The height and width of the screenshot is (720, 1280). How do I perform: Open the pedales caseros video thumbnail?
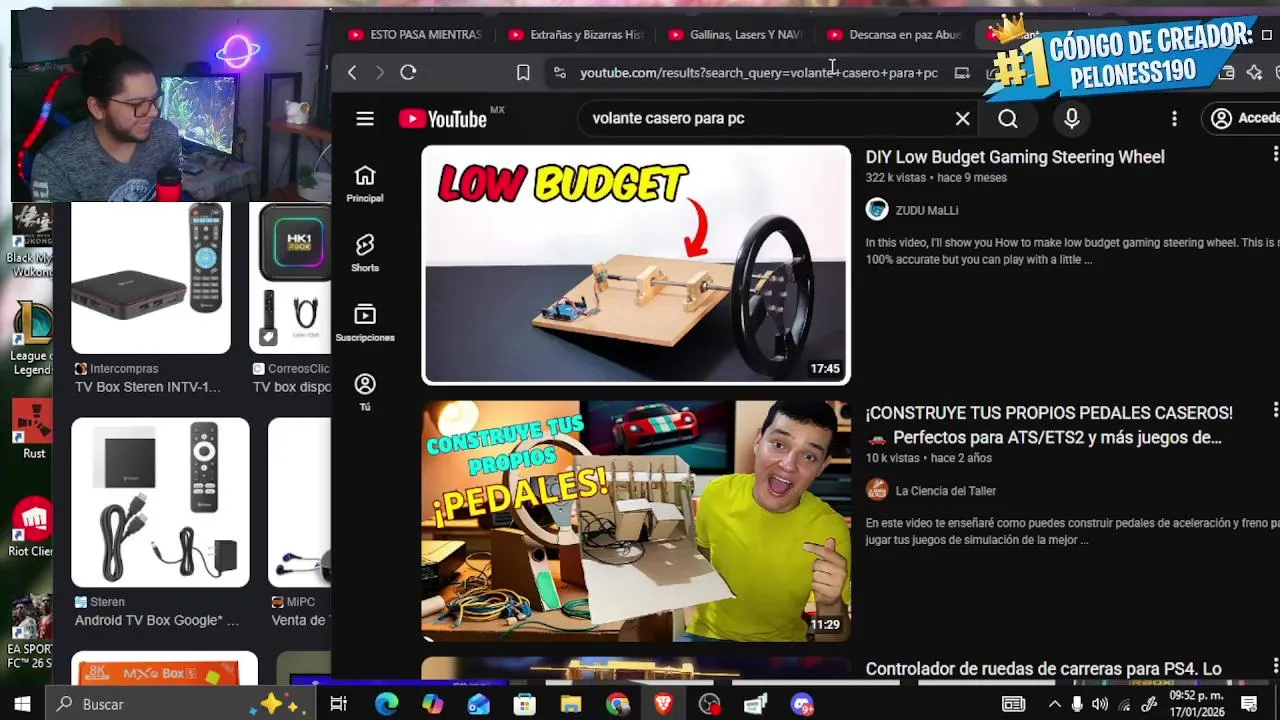pos(636,521)
